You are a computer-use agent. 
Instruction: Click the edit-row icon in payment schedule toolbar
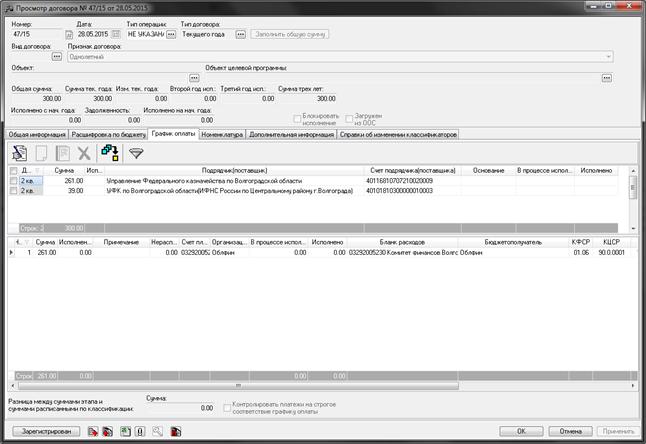20,153
